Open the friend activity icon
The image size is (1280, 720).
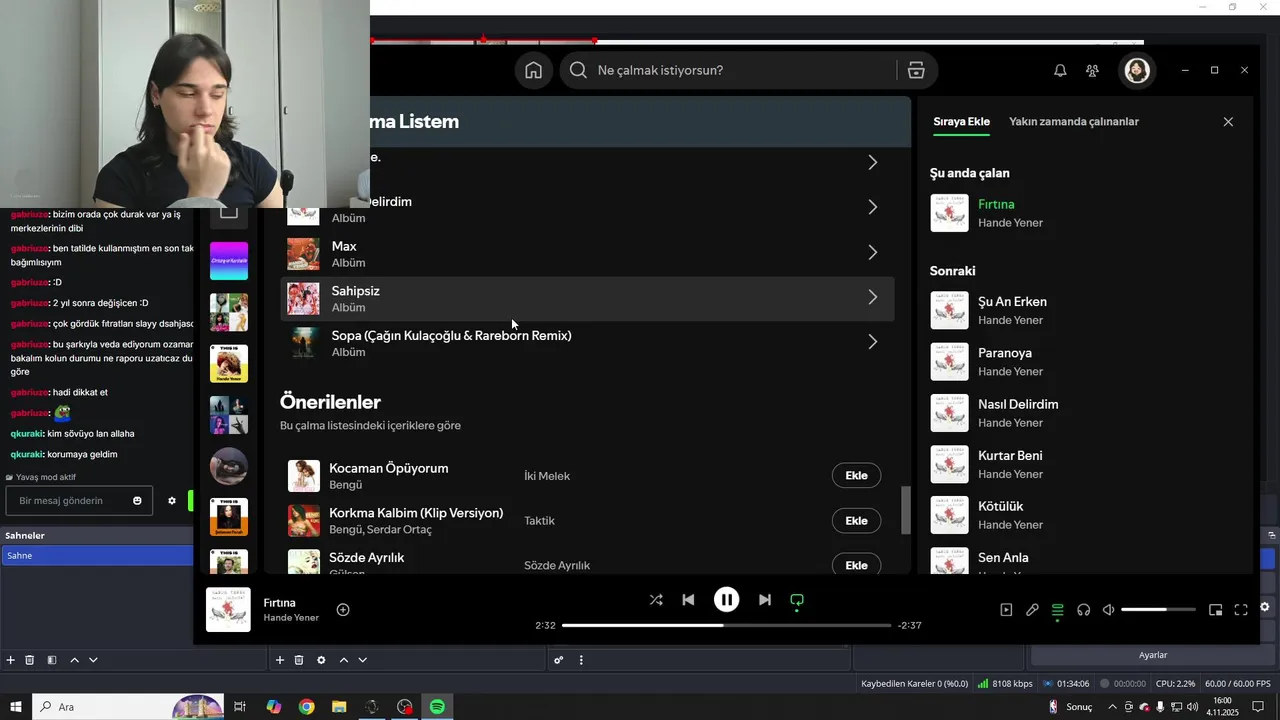[x=1092, y=70]
